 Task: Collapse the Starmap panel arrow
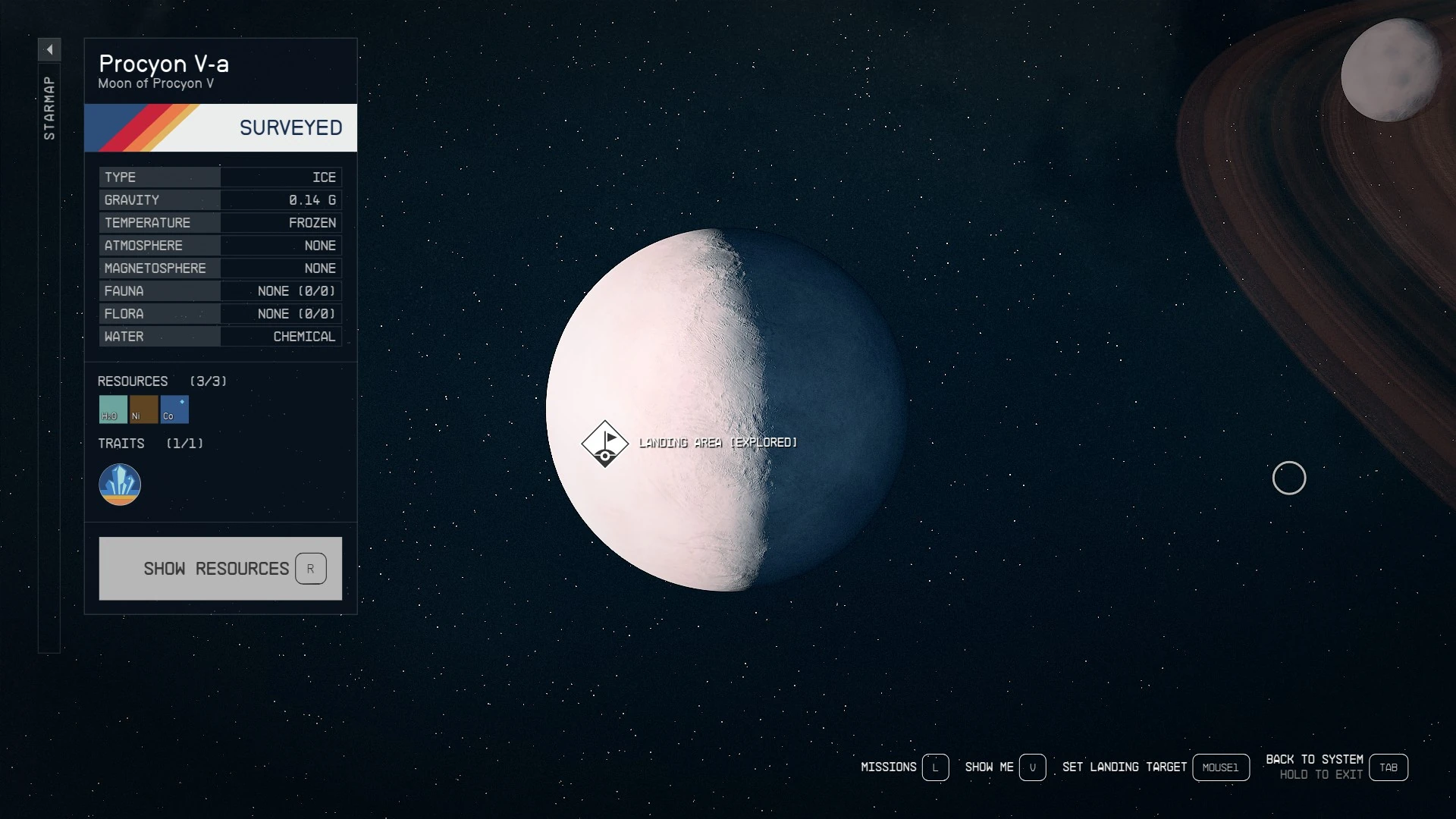point(49,49)
